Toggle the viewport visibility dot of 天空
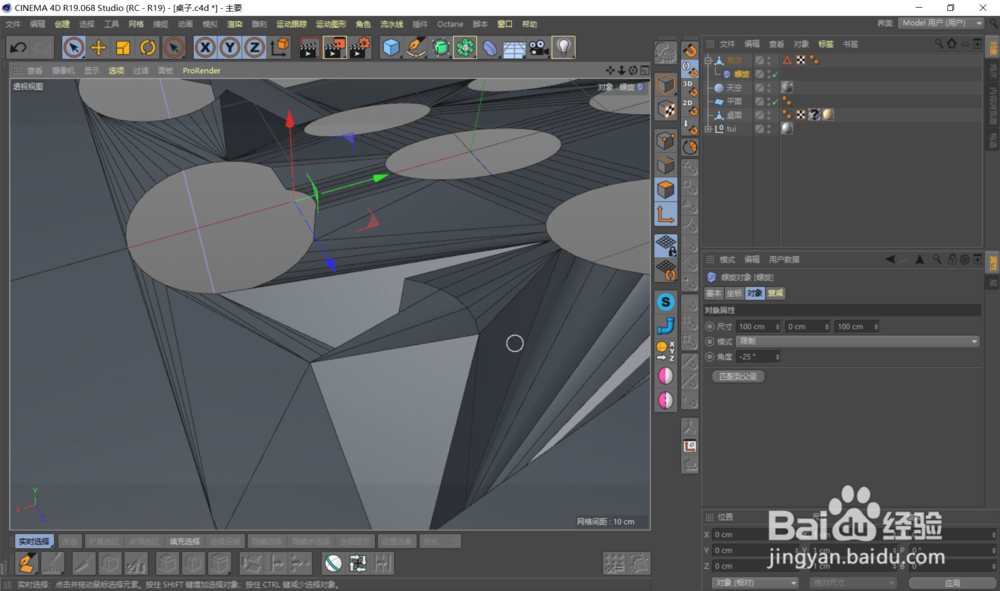This screenshot has height=591, width=1000. (x=768, y=86)
